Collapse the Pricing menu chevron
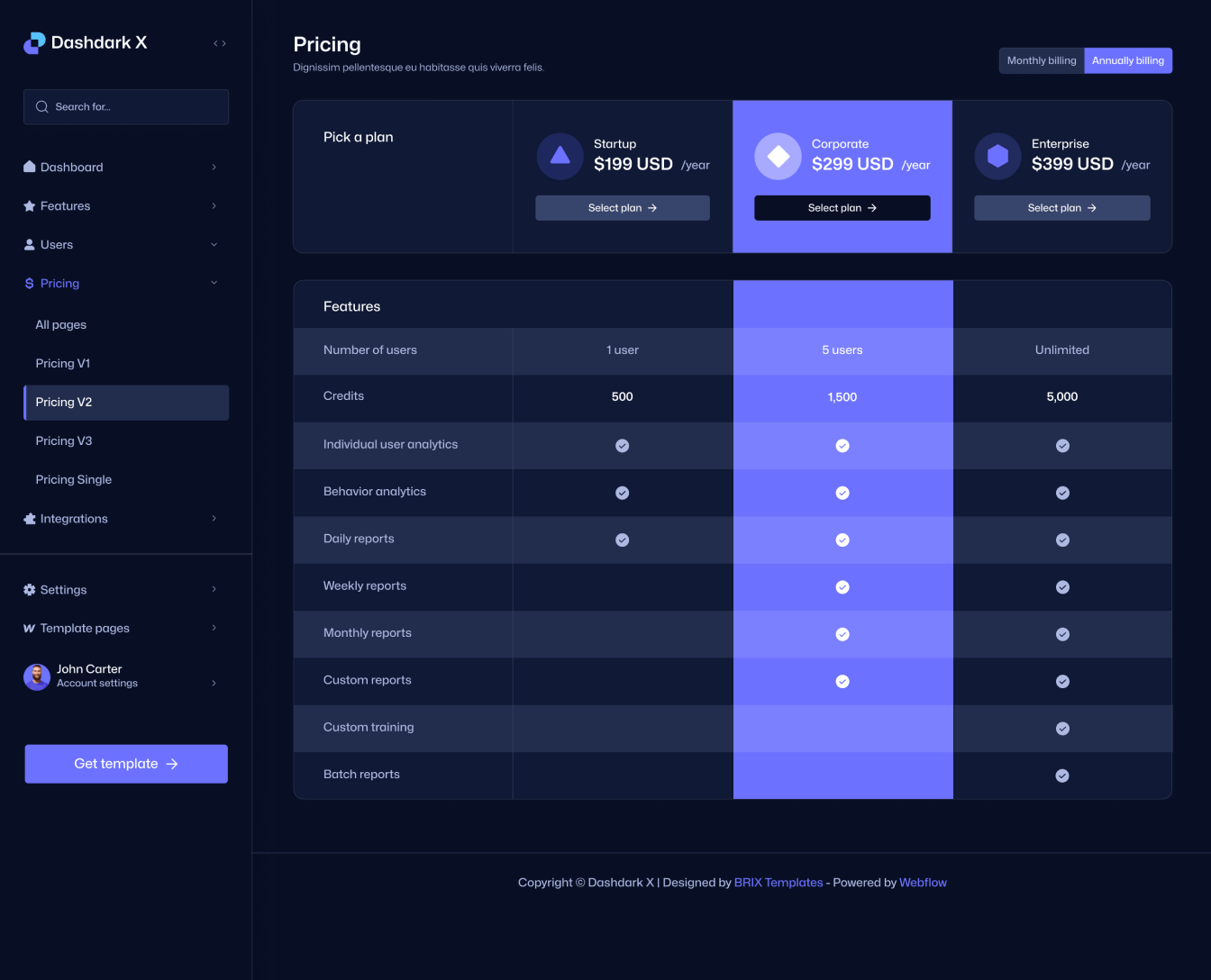This screenshot has height=980, width=1211. tap(214, 282)
